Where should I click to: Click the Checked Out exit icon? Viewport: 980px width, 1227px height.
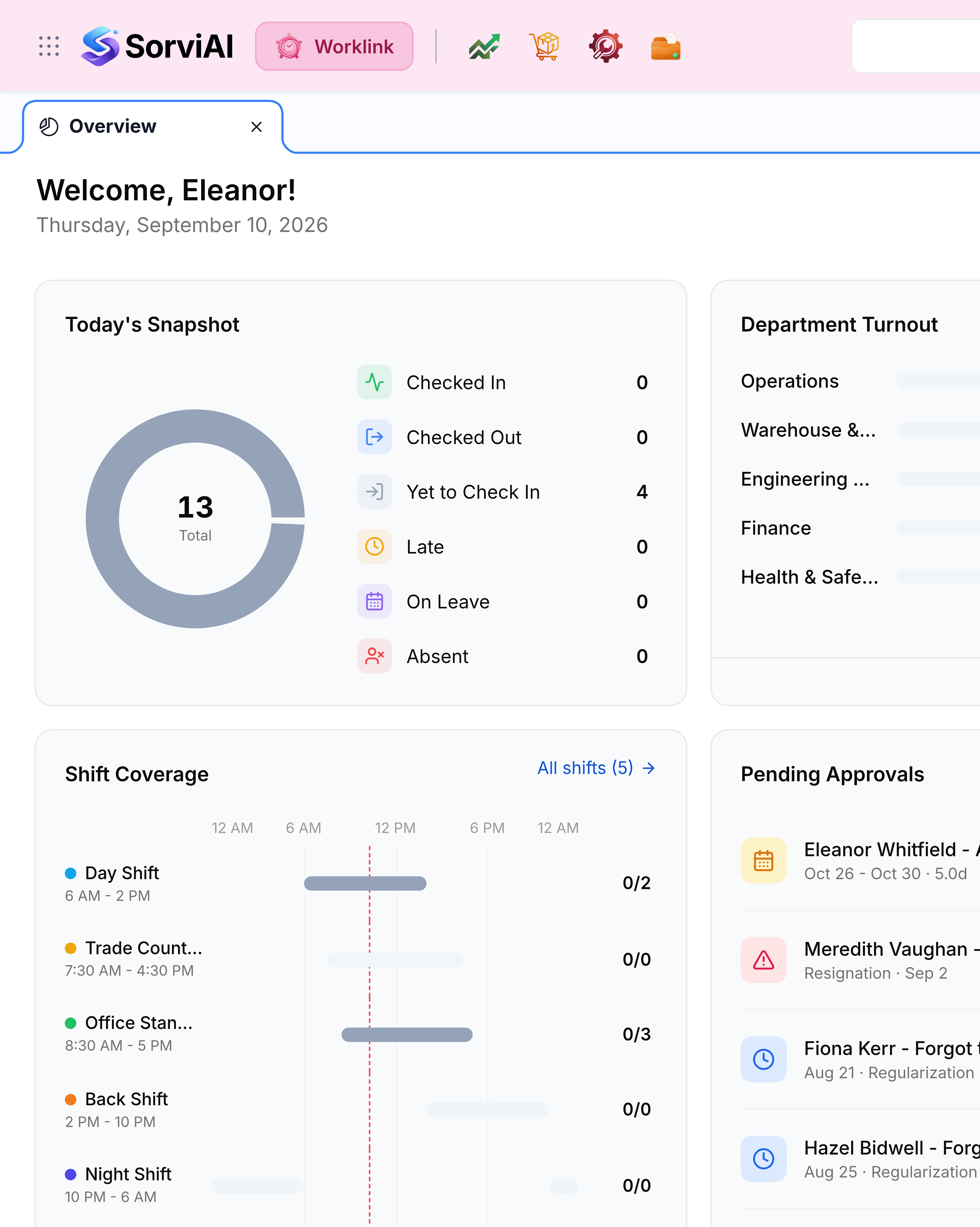coord(374,437)
